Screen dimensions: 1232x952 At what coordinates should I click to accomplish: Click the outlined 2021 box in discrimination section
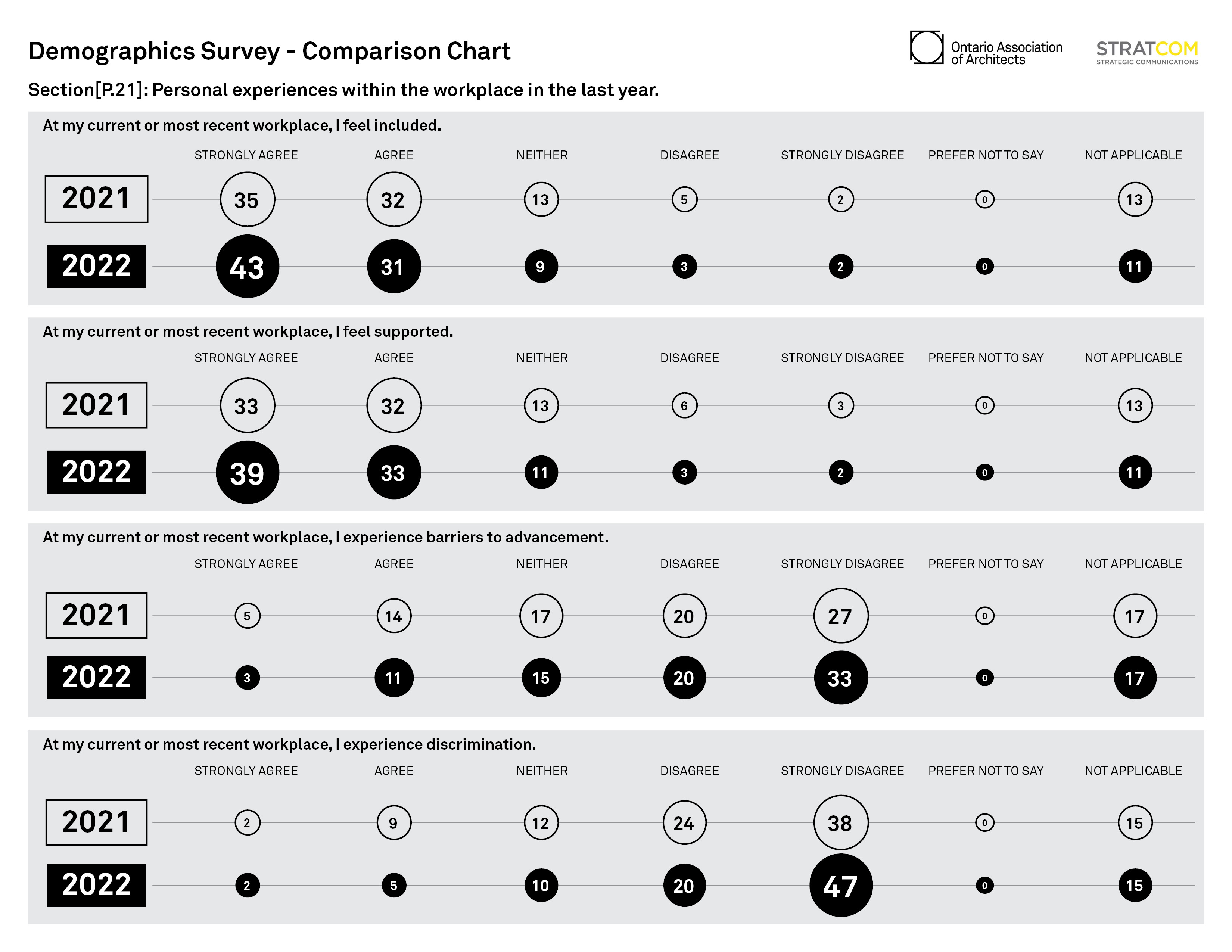pyautogui.click(x=96, y=822)
